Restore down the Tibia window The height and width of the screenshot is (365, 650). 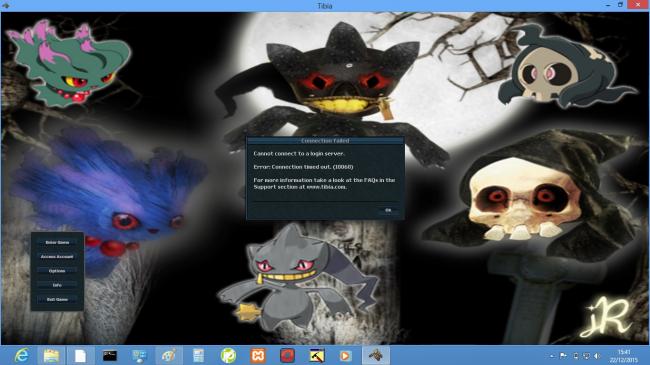point(620,5)
